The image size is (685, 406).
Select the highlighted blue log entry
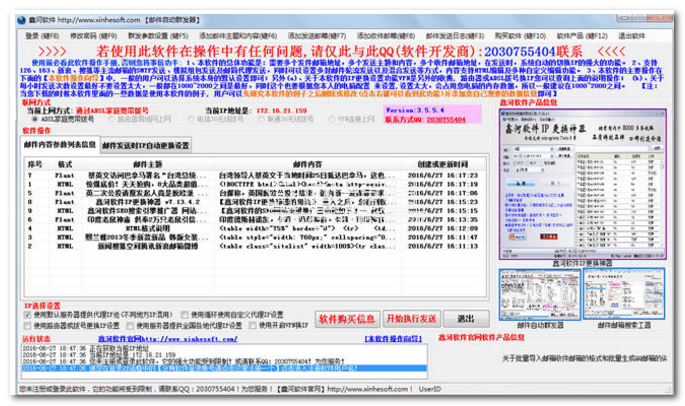(224, 368)
